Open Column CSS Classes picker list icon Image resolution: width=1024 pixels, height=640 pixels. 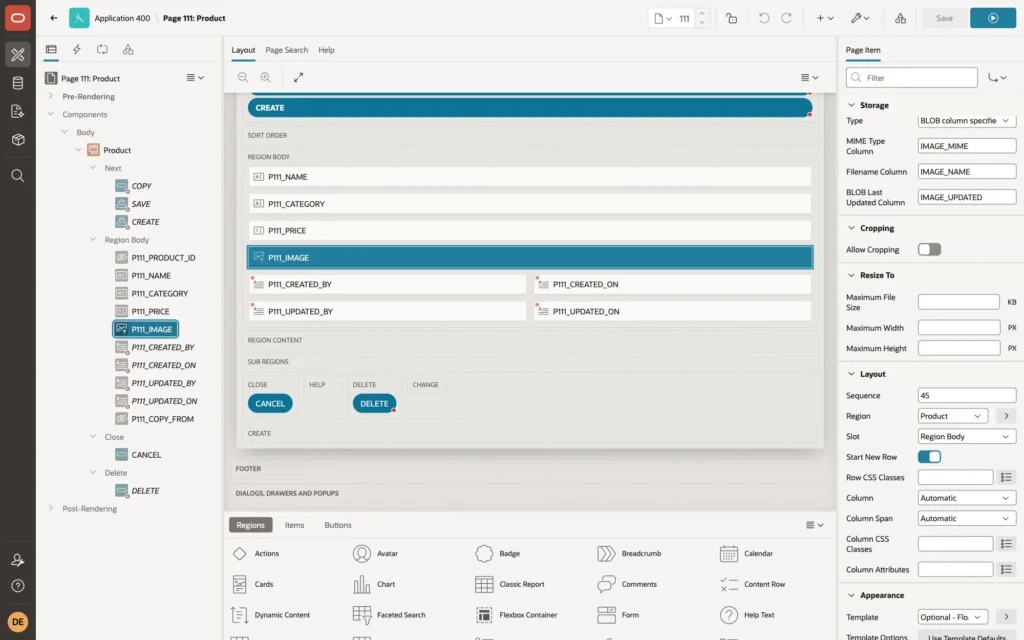click(1006, 543)
